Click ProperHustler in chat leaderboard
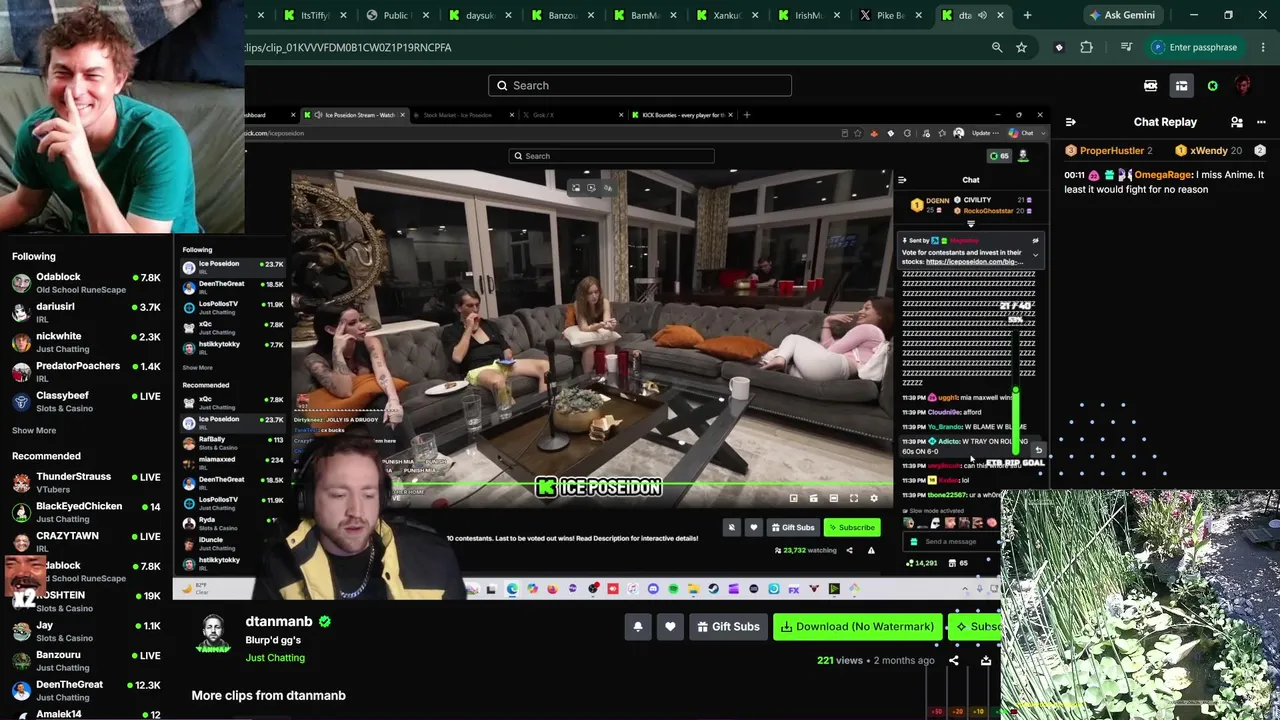The image size is (1280, 720). coord(1111,151)
